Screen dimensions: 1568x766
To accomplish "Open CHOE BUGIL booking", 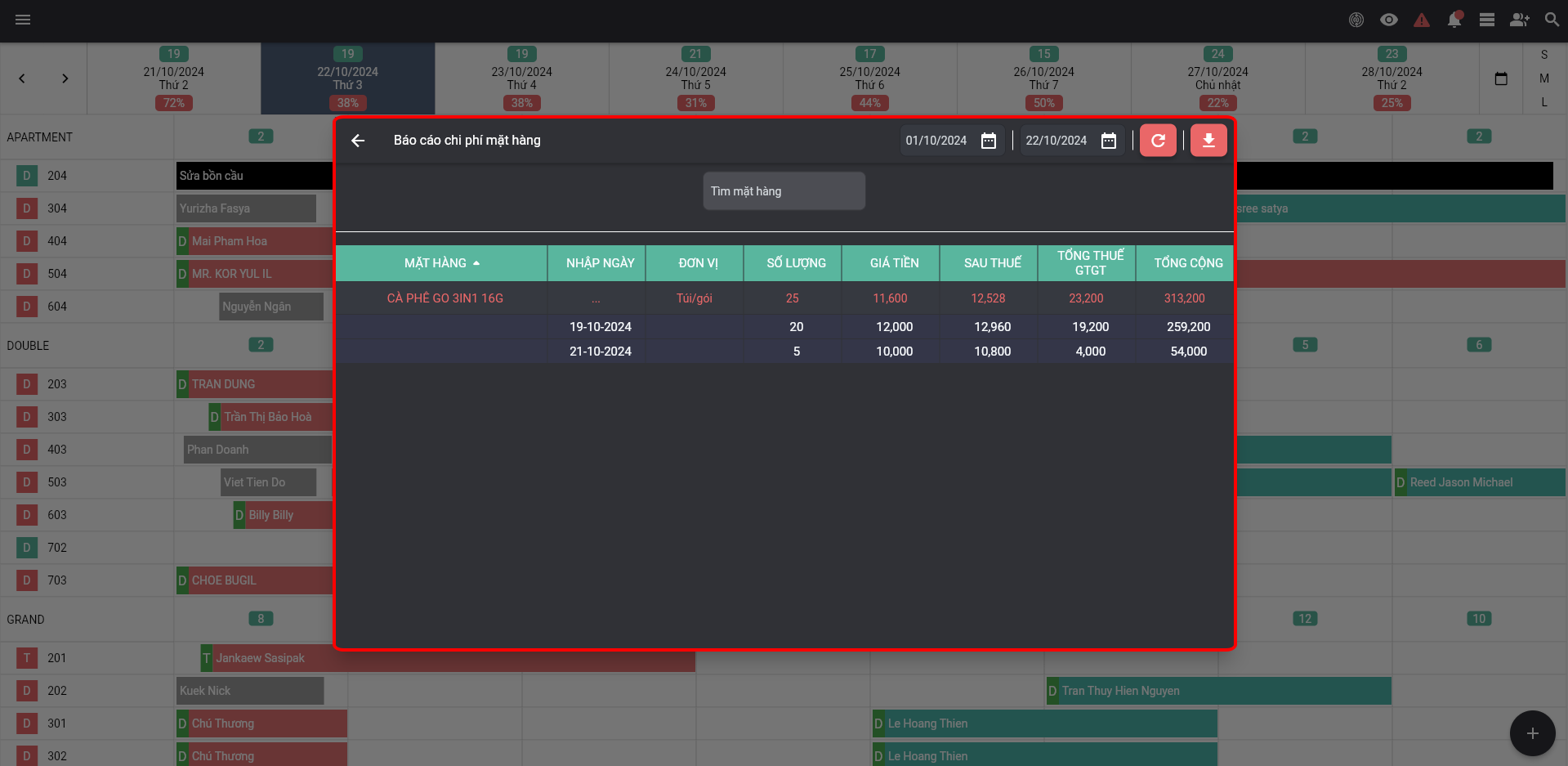I will pyautogui.click(x=255, y=580).
